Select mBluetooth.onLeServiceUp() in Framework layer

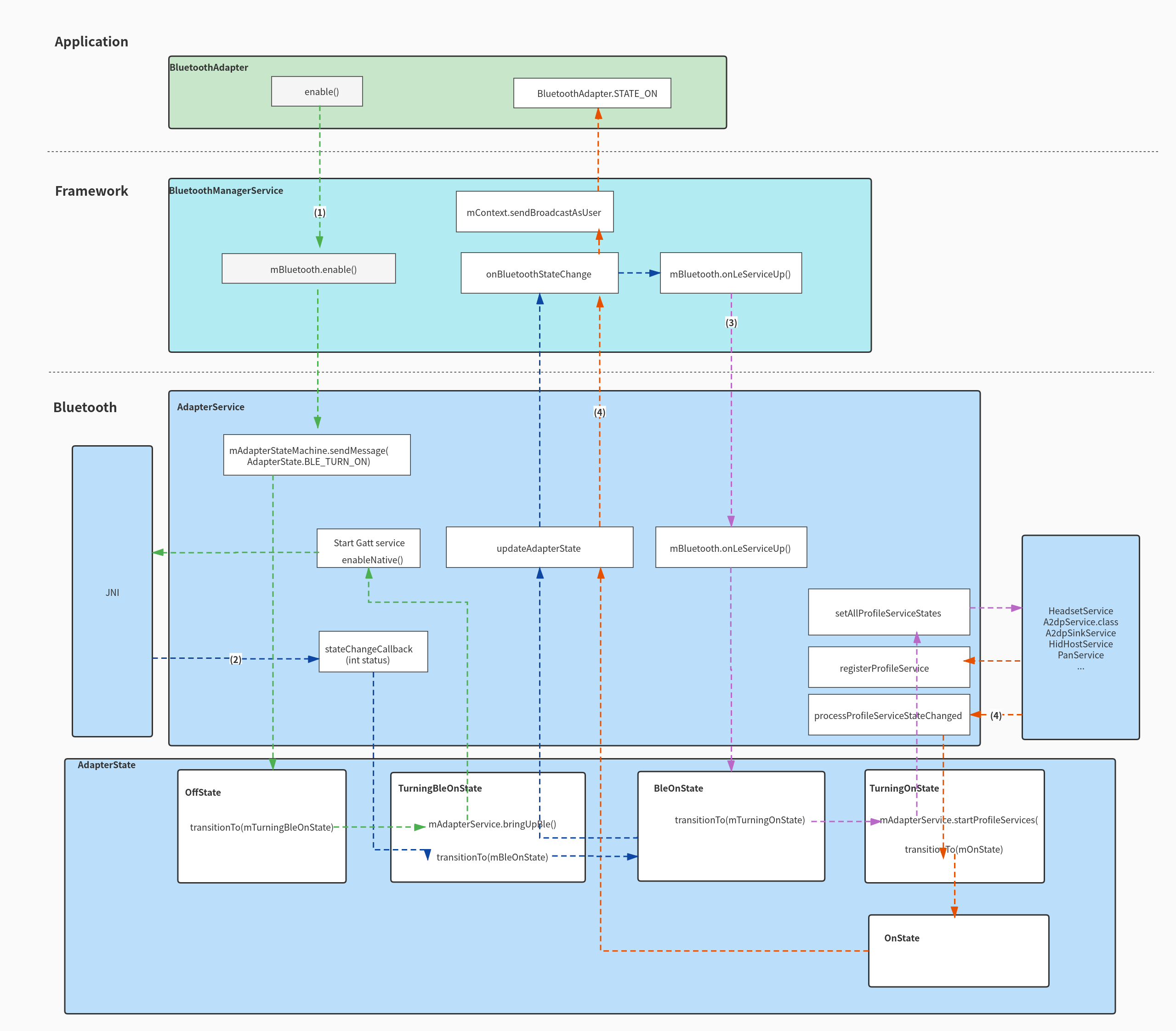[731, 273]
